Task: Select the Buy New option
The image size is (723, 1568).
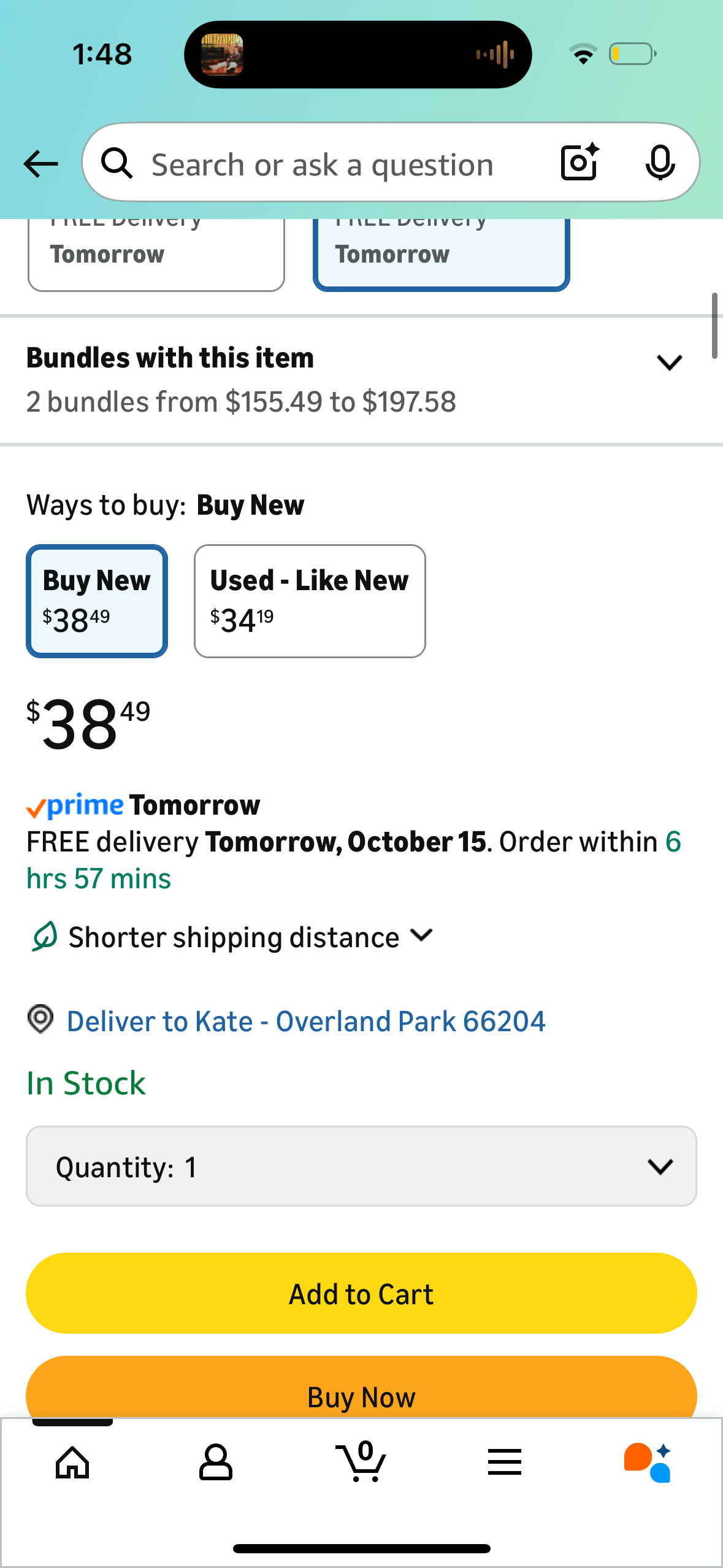Action: pos(97,601)
